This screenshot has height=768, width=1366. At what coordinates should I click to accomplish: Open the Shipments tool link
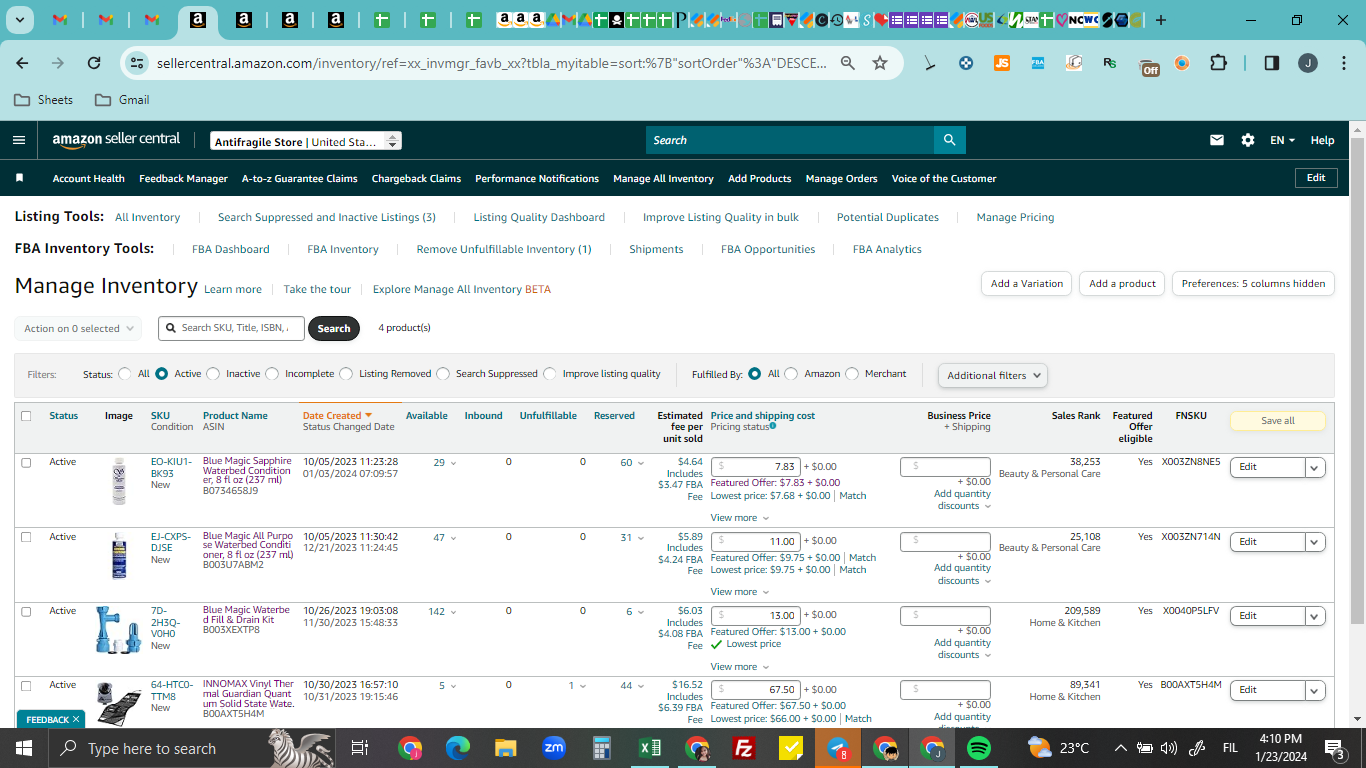pos(656,249)
